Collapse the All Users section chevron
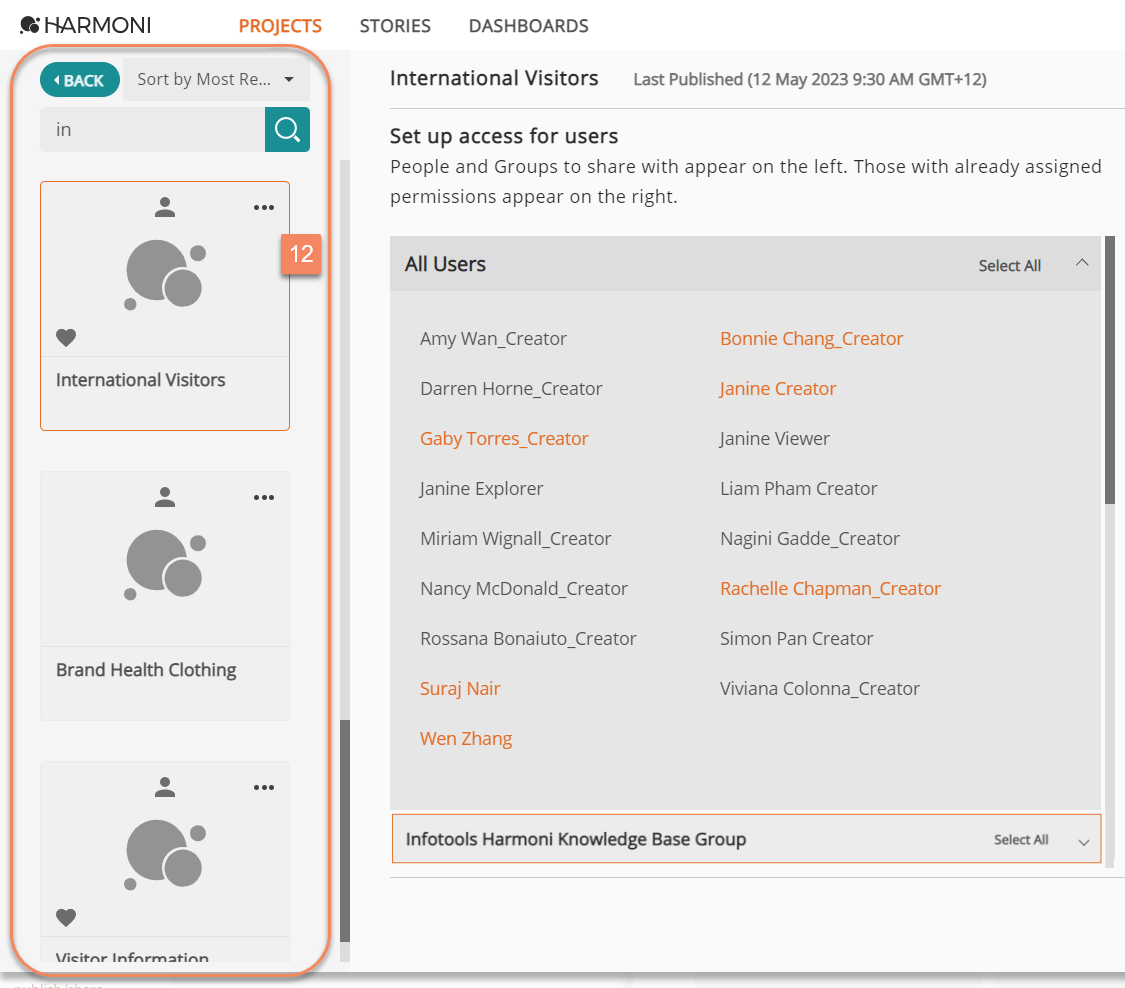 coord(1081,263)
